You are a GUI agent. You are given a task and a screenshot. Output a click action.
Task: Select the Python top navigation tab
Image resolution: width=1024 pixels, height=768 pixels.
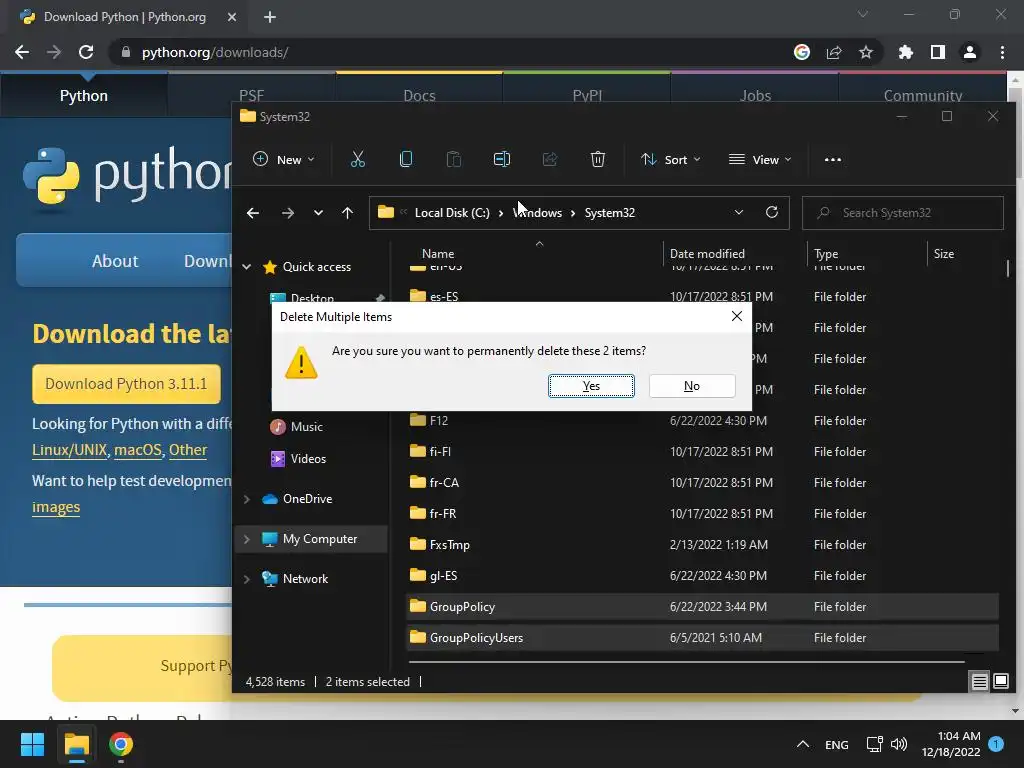point(84,95)
